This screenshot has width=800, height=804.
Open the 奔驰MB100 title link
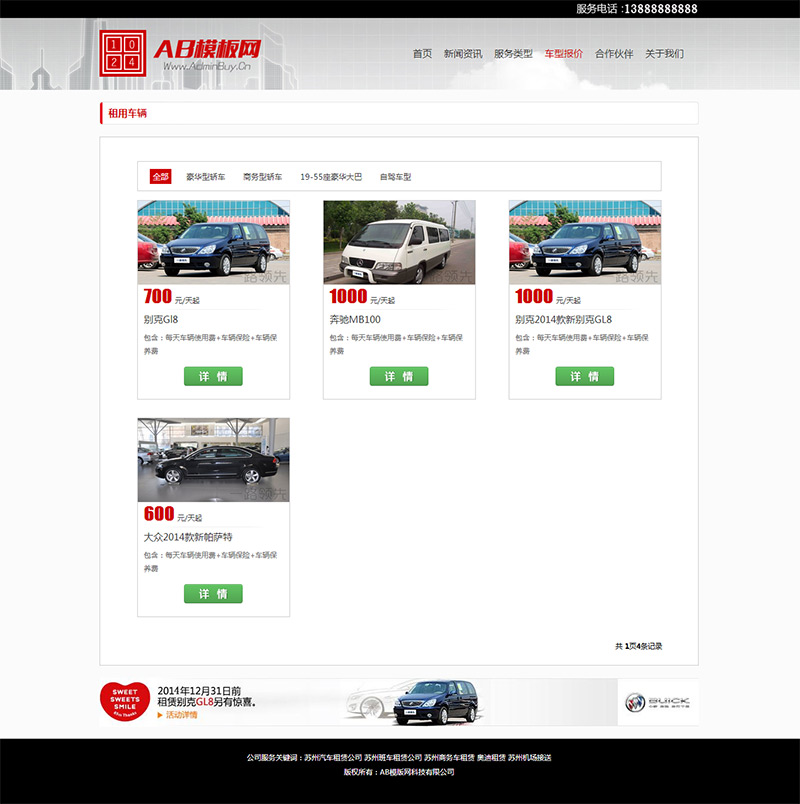pyautogui.click(x=355, y=319)
